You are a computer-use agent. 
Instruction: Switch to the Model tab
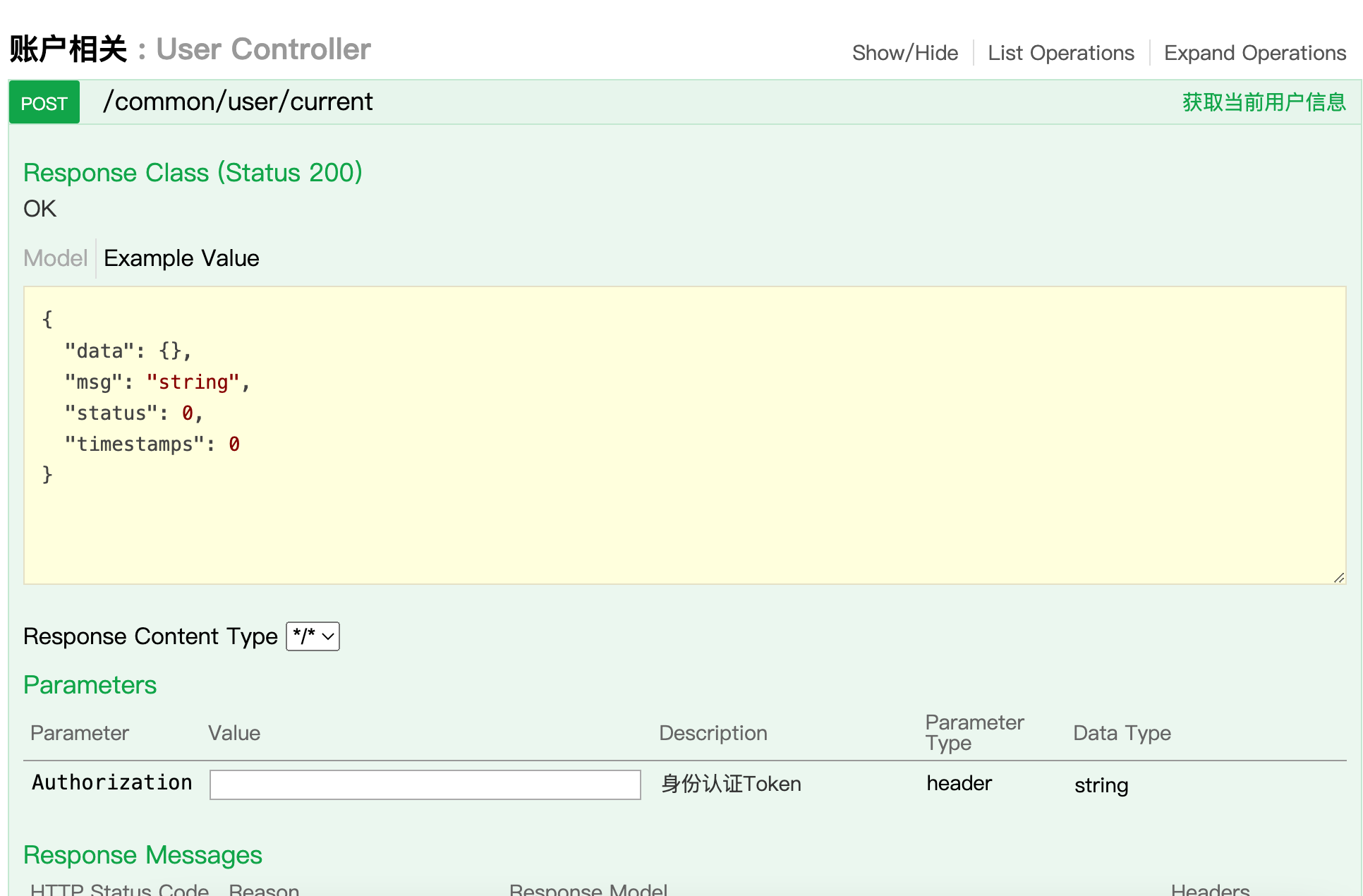point(55,258)
